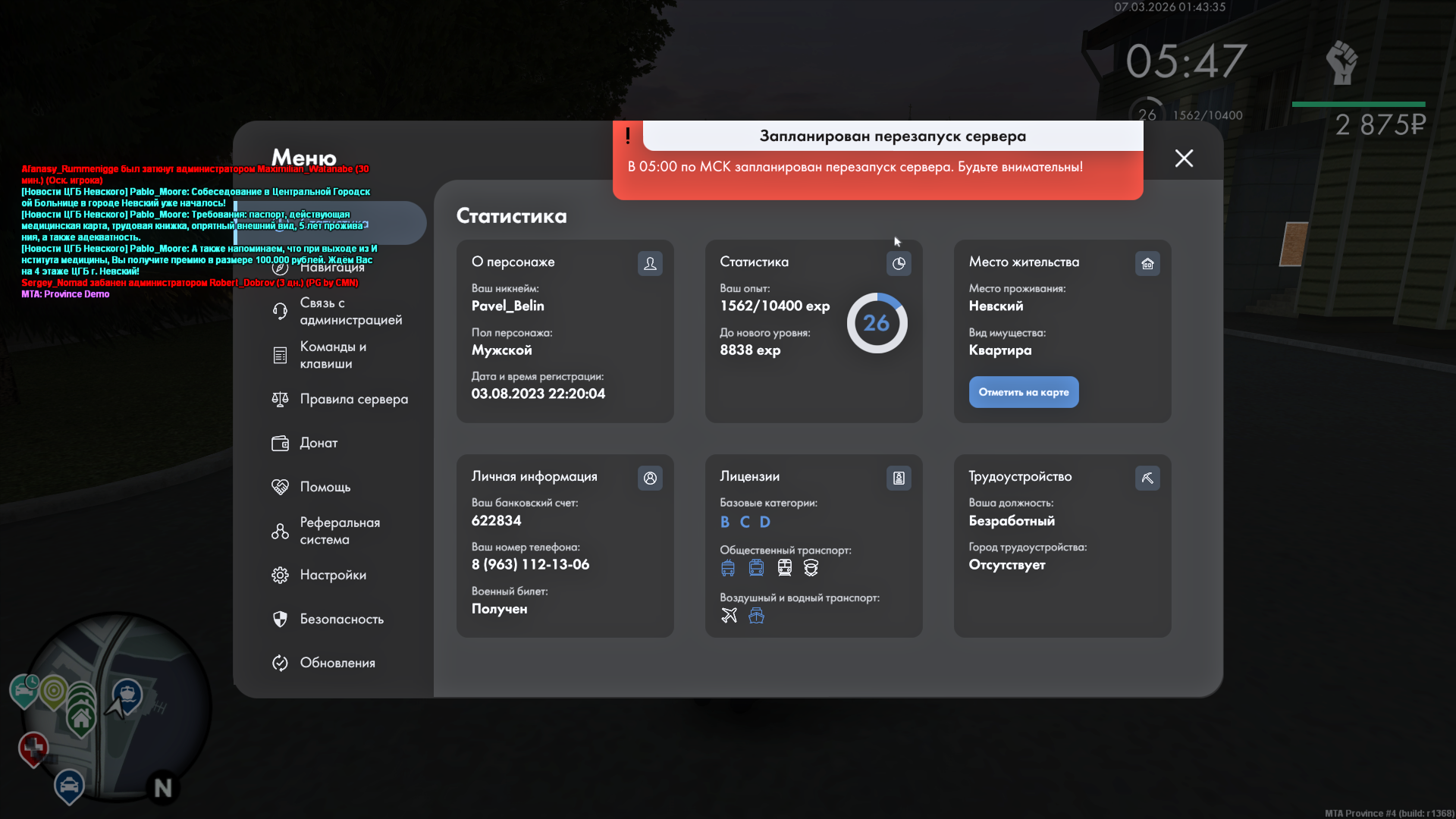Click the airplane license icon

tap(729, 615)
